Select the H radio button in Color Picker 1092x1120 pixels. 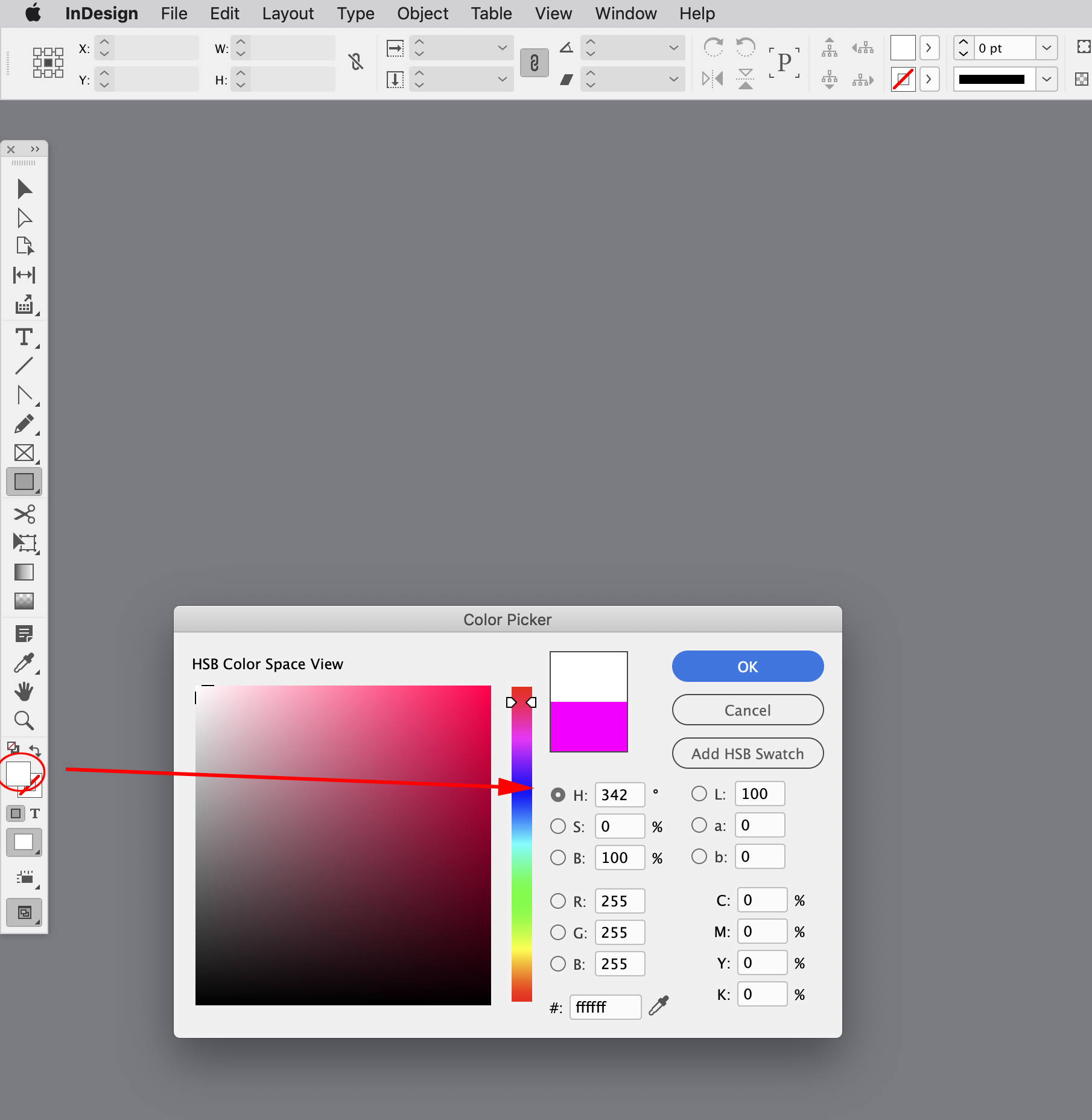[557, 795]
